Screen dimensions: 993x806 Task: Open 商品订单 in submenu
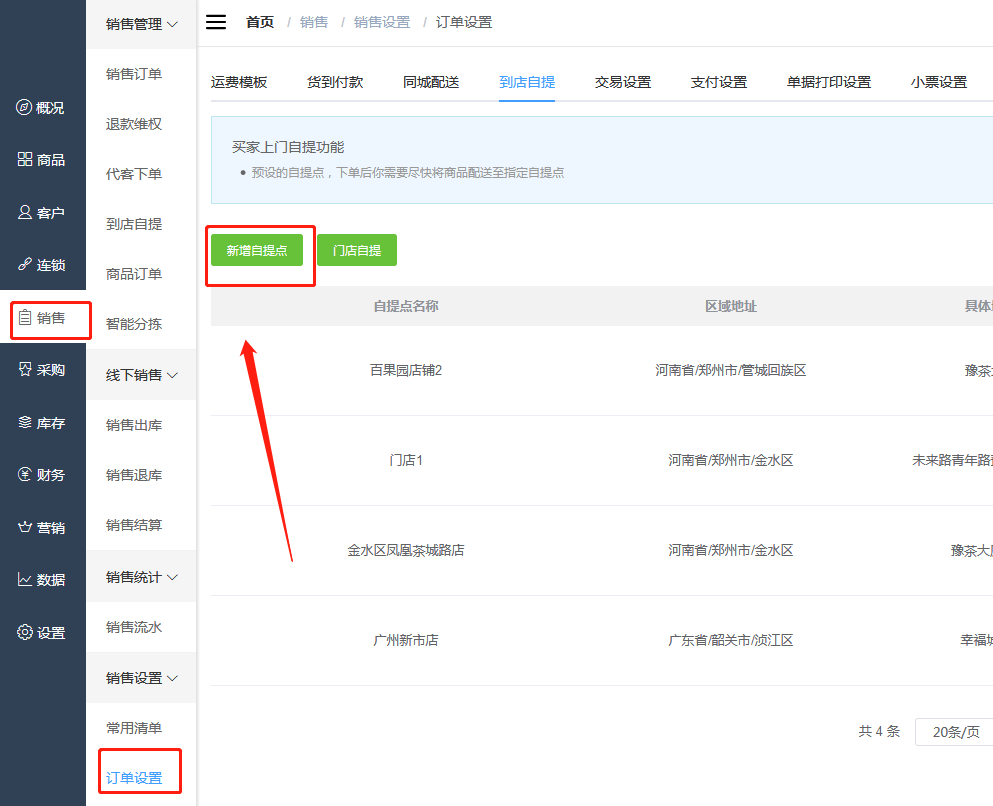(x=134, y=274)
